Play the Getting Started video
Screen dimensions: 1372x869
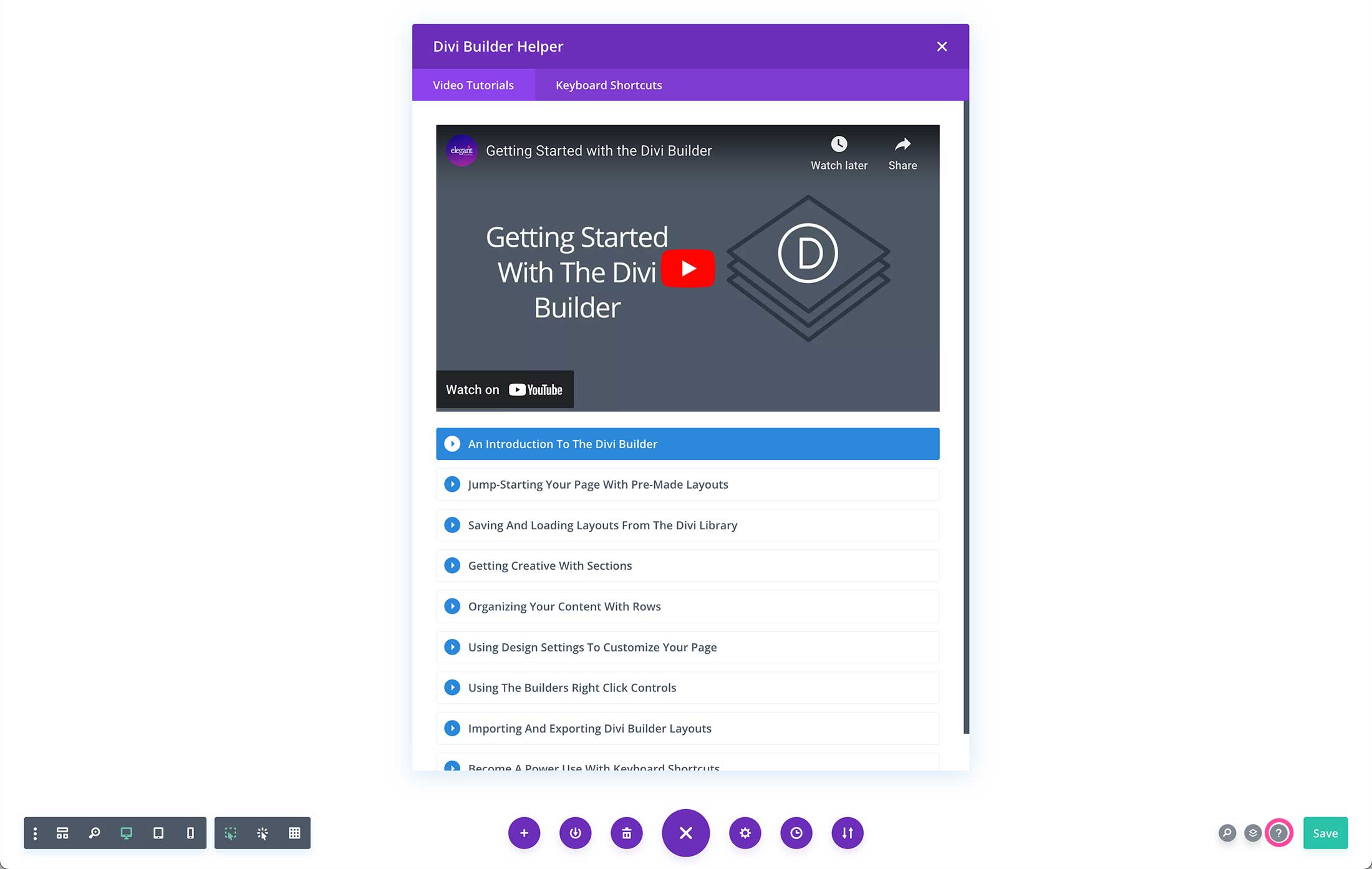(x=687, y=268)
